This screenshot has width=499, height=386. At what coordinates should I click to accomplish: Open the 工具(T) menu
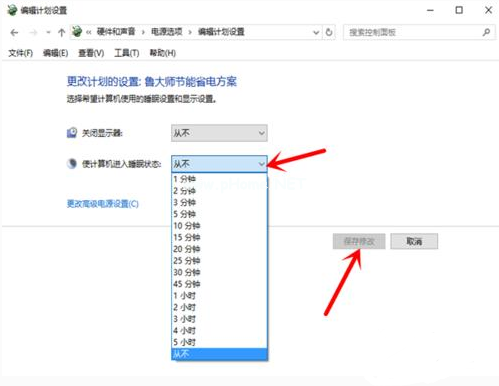pyautogui.click(x=127, y=53)
